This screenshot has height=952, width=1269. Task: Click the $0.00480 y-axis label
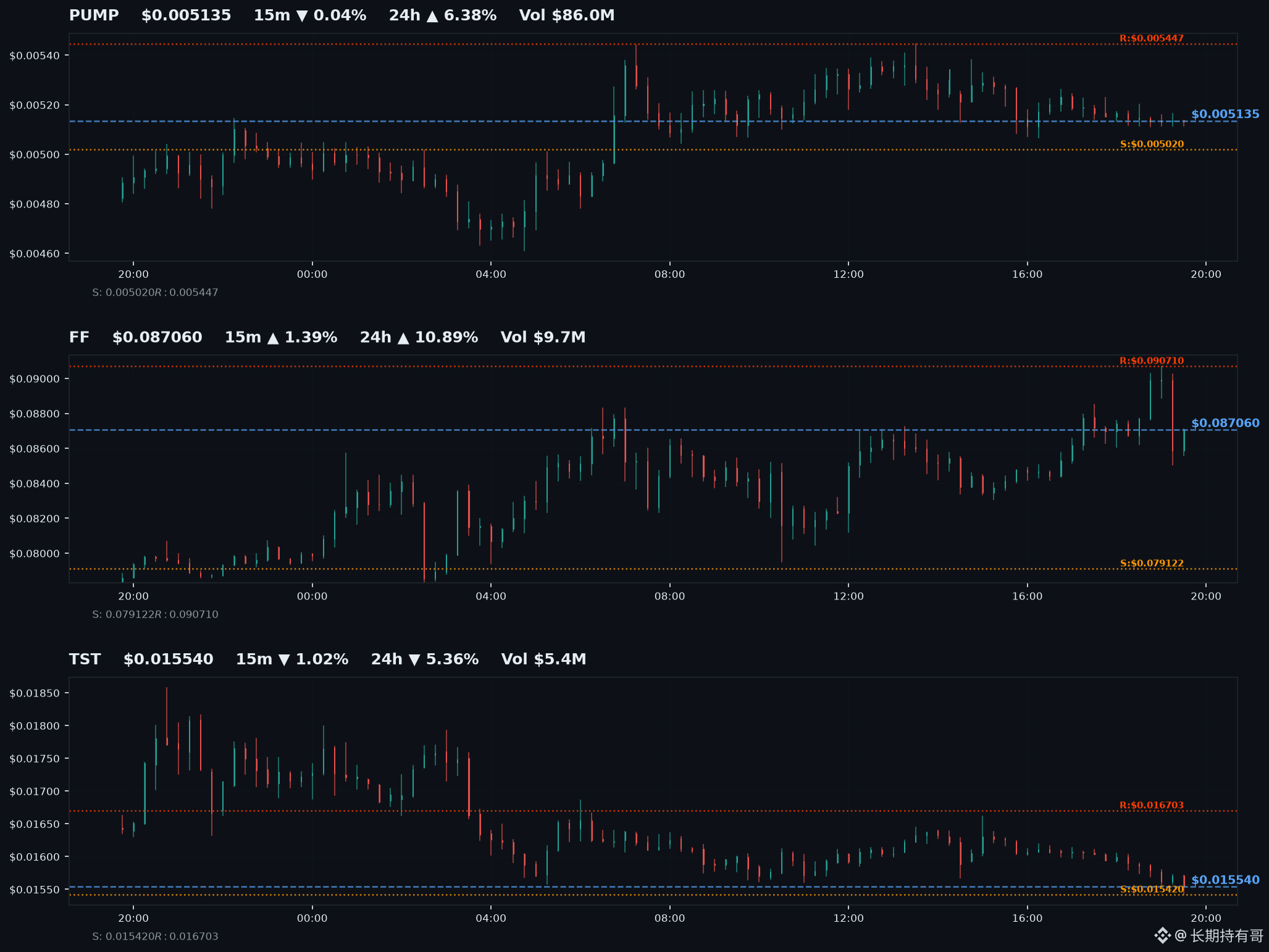point(35,204)
